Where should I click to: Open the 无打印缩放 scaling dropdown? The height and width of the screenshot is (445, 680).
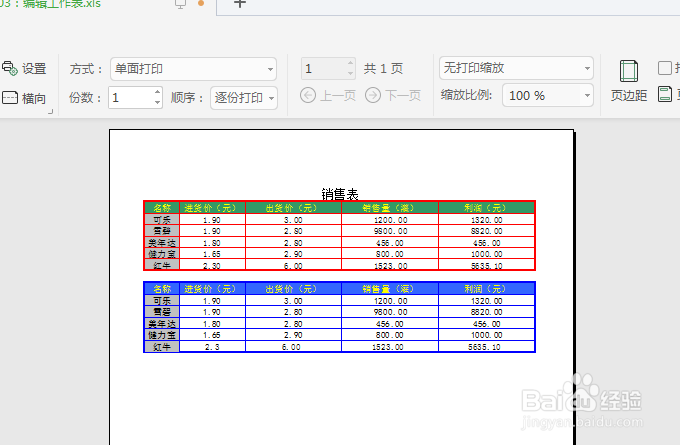click(x=516, y=68)
